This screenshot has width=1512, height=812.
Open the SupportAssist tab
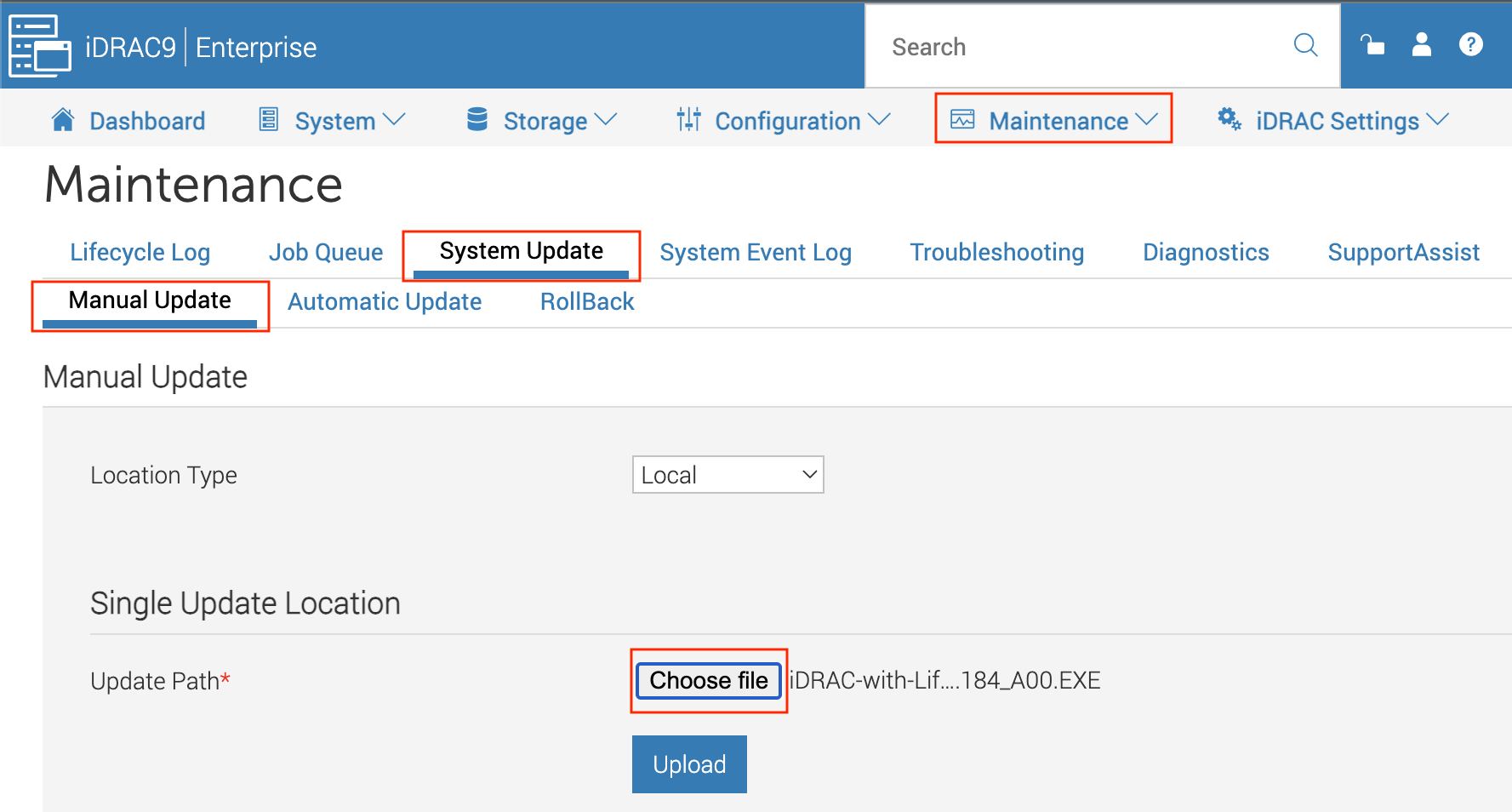pos(1403,252)
